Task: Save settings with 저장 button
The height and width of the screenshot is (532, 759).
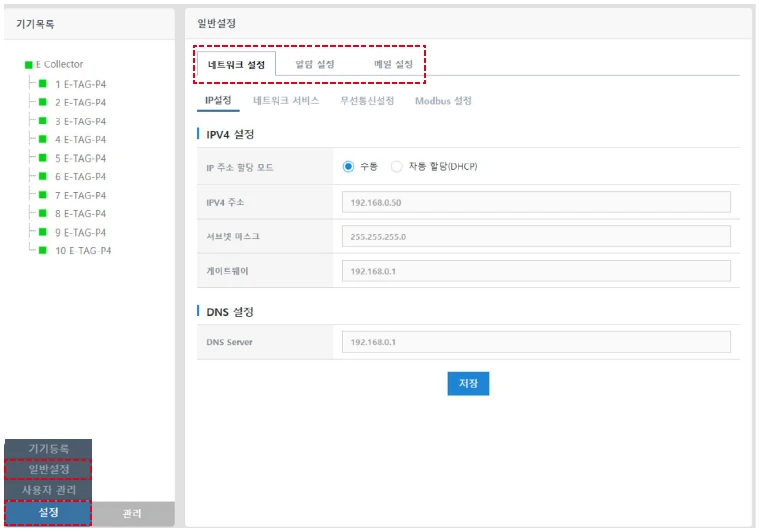Action: (468, 383)
